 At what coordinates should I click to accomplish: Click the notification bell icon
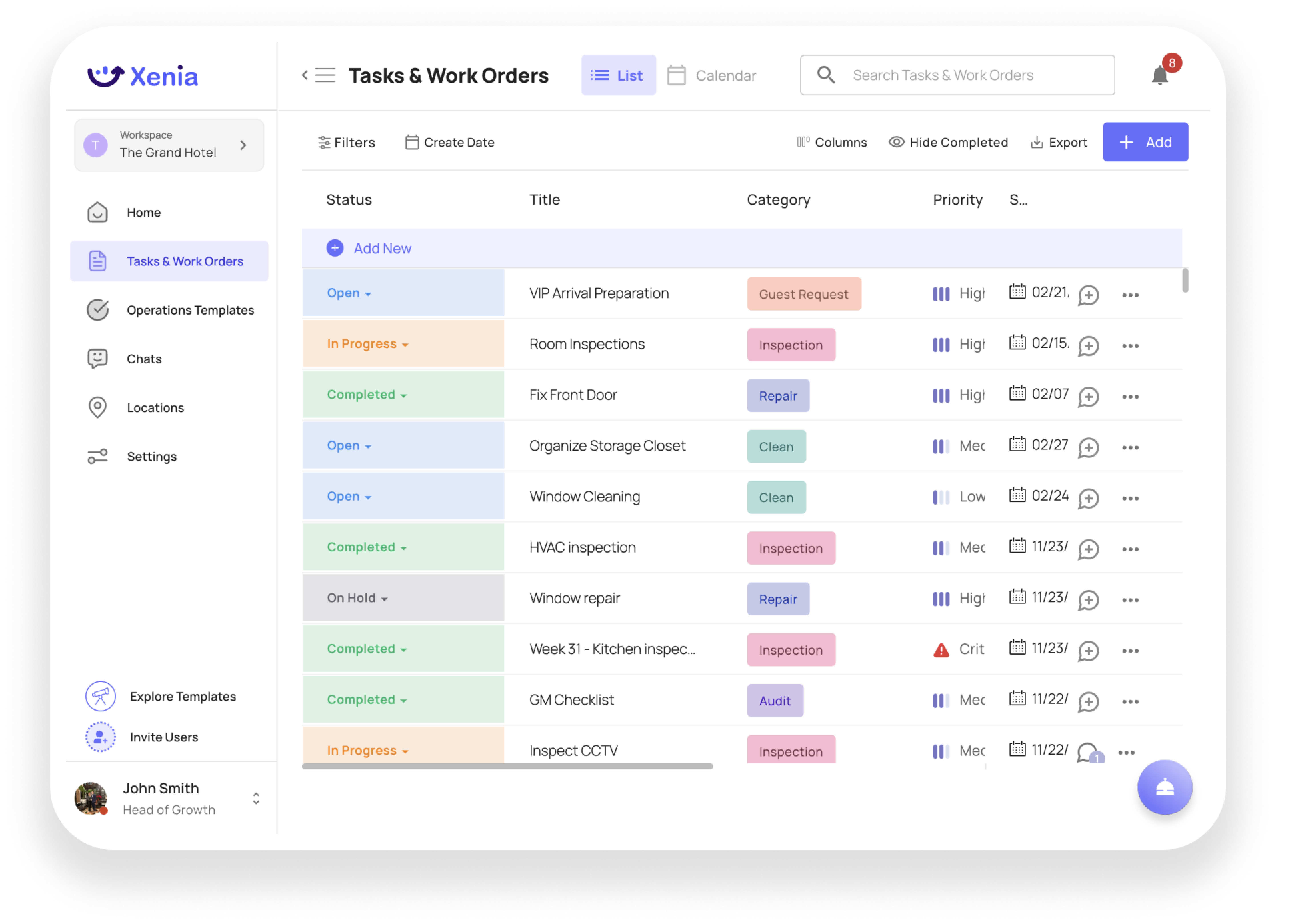point(1159,75)
